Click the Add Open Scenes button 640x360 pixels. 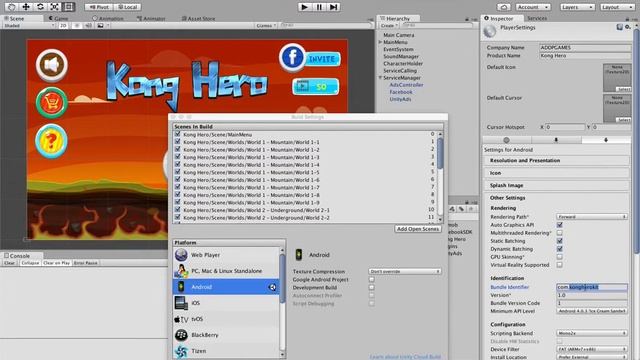418,229
